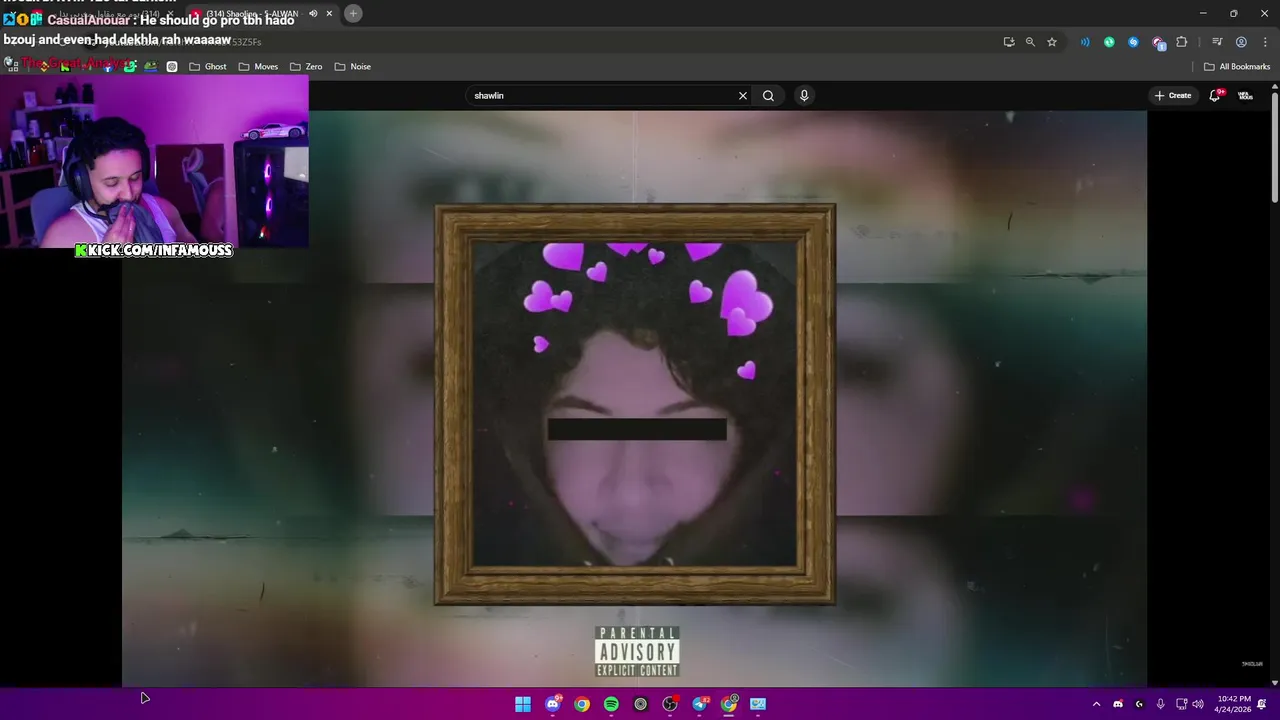Open Chrome media controls icon
Image resolution: width=1280 pixels, height=720 pixels.
1217,42
